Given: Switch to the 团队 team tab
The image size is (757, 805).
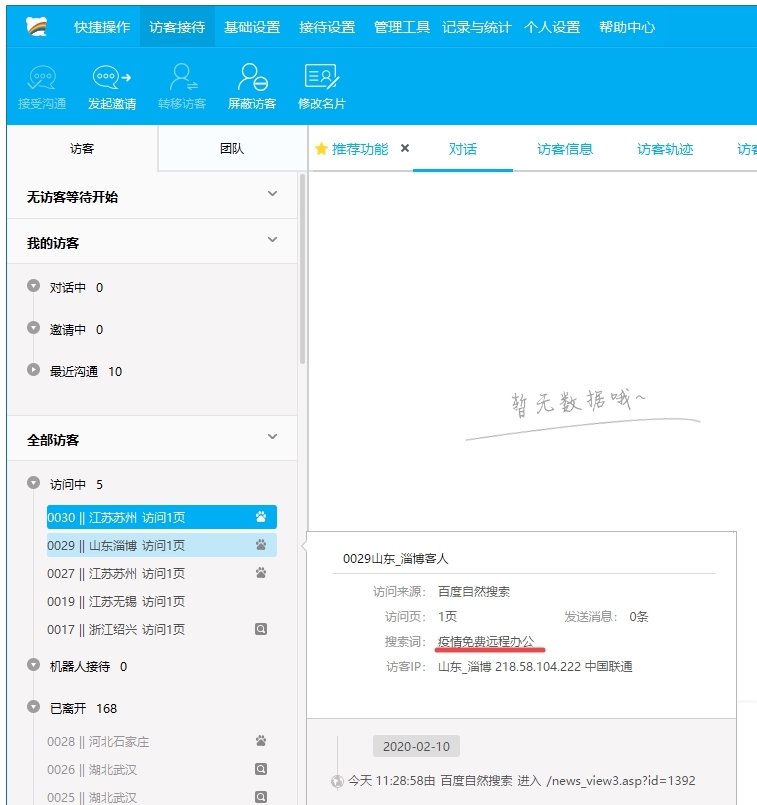Looking at the screenshot, I should pos(231,149).
